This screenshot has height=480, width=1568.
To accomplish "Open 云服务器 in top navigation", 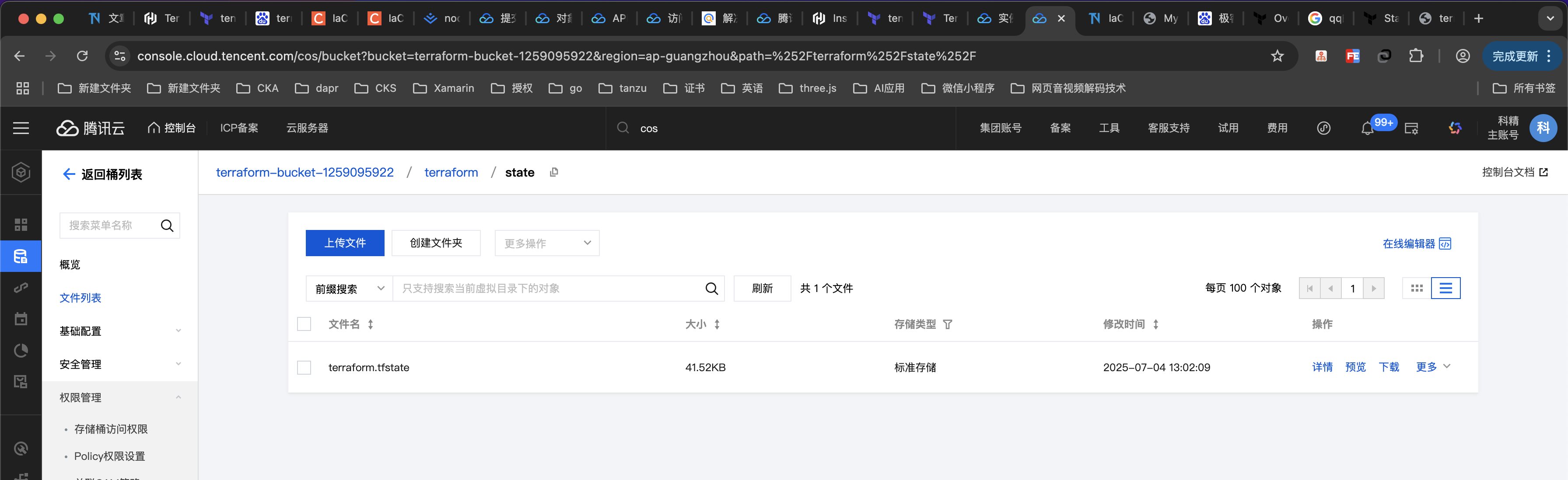I will [x=307, y=129].
